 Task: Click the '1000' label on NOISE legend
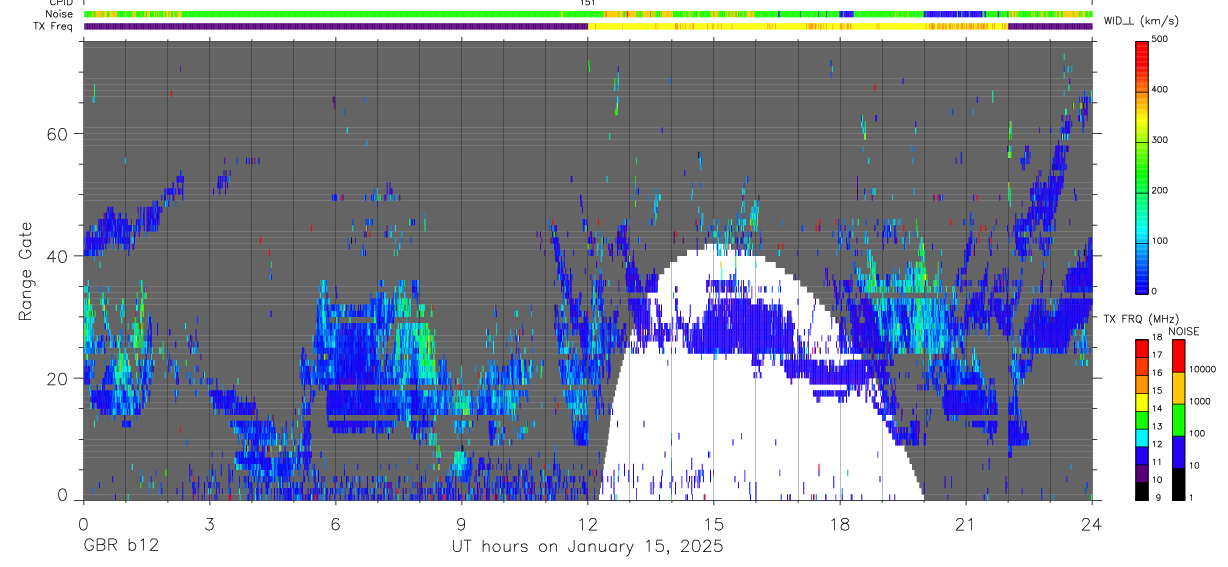1199,402
